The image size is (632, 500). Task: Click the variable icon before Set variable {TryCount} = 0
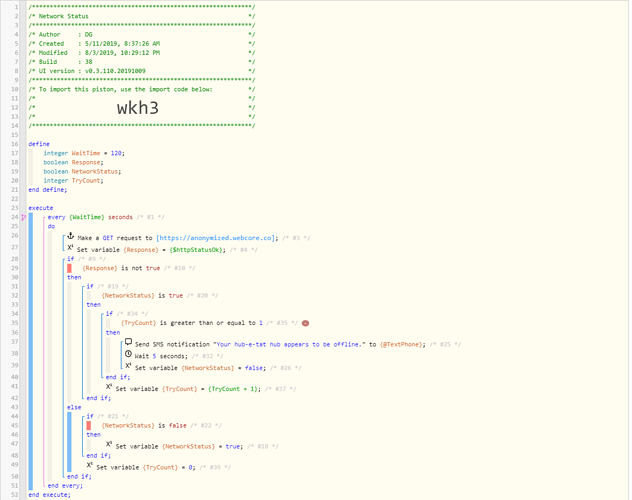click(89, 465)
